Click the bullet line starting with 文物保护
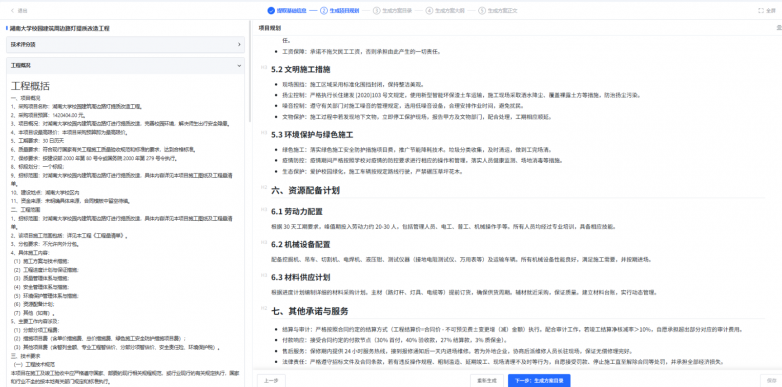782x387 pixels. pyautogui.click(x=416, y=117)
